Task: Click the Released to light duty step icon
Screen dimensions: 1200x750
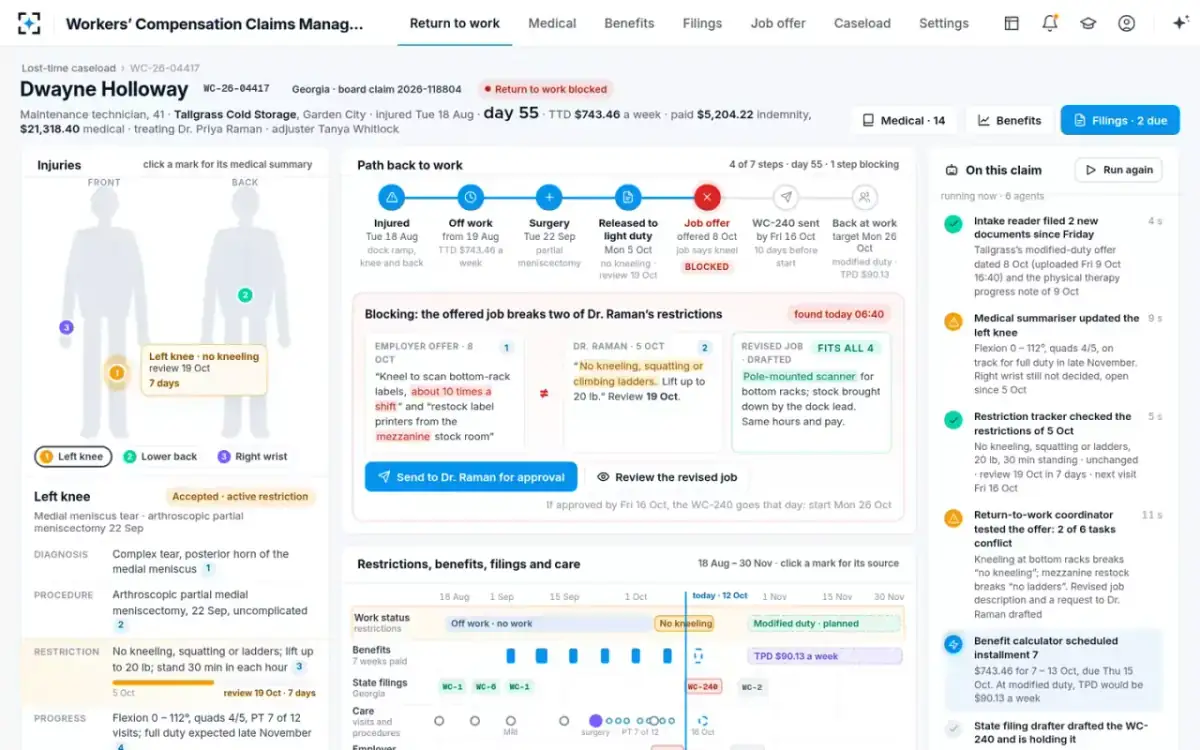Action: [628, 197]
